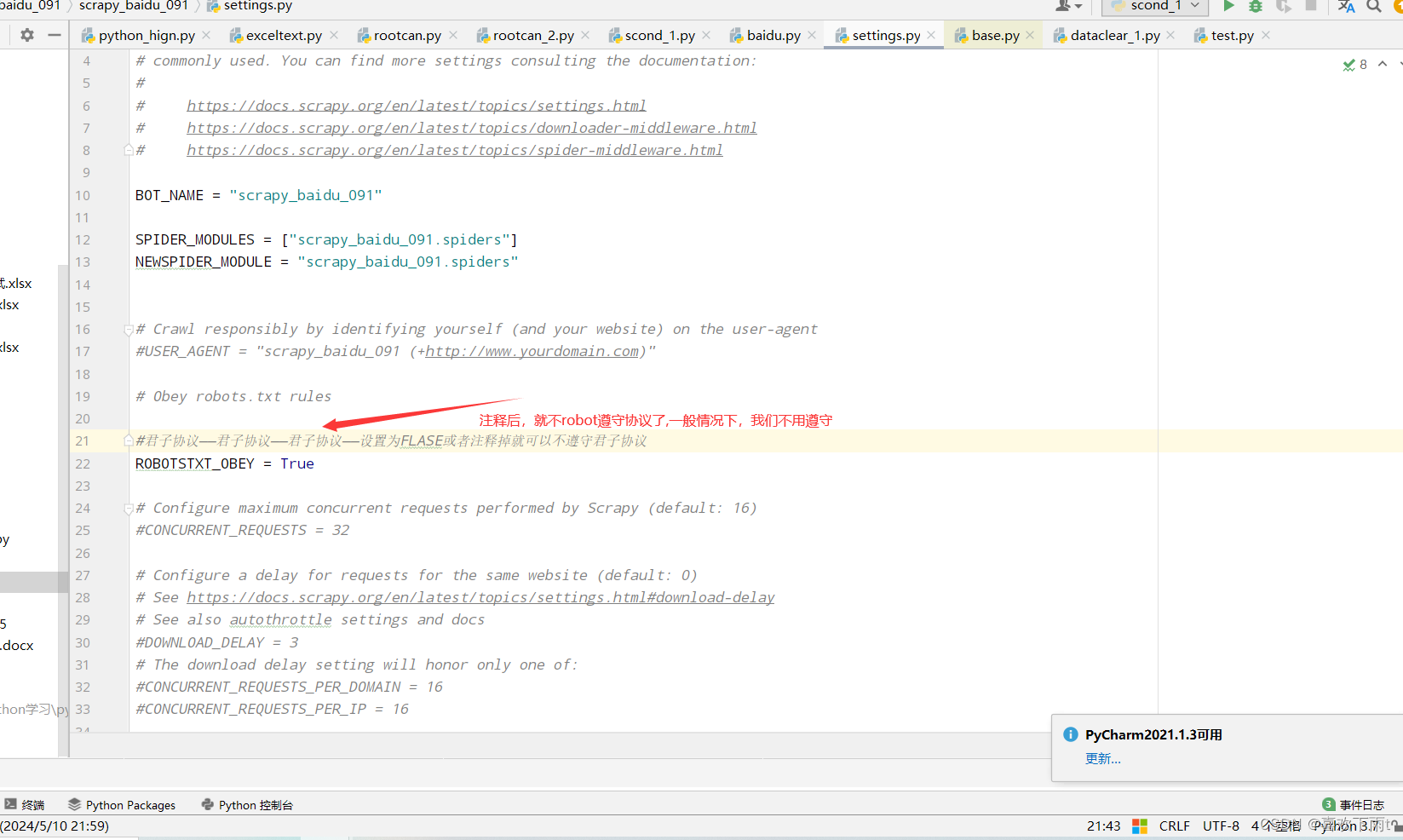Switch to baidu.py tab
Image resolution: width=1403 pixels, height=840 pixels.
(x=773, y=36)
